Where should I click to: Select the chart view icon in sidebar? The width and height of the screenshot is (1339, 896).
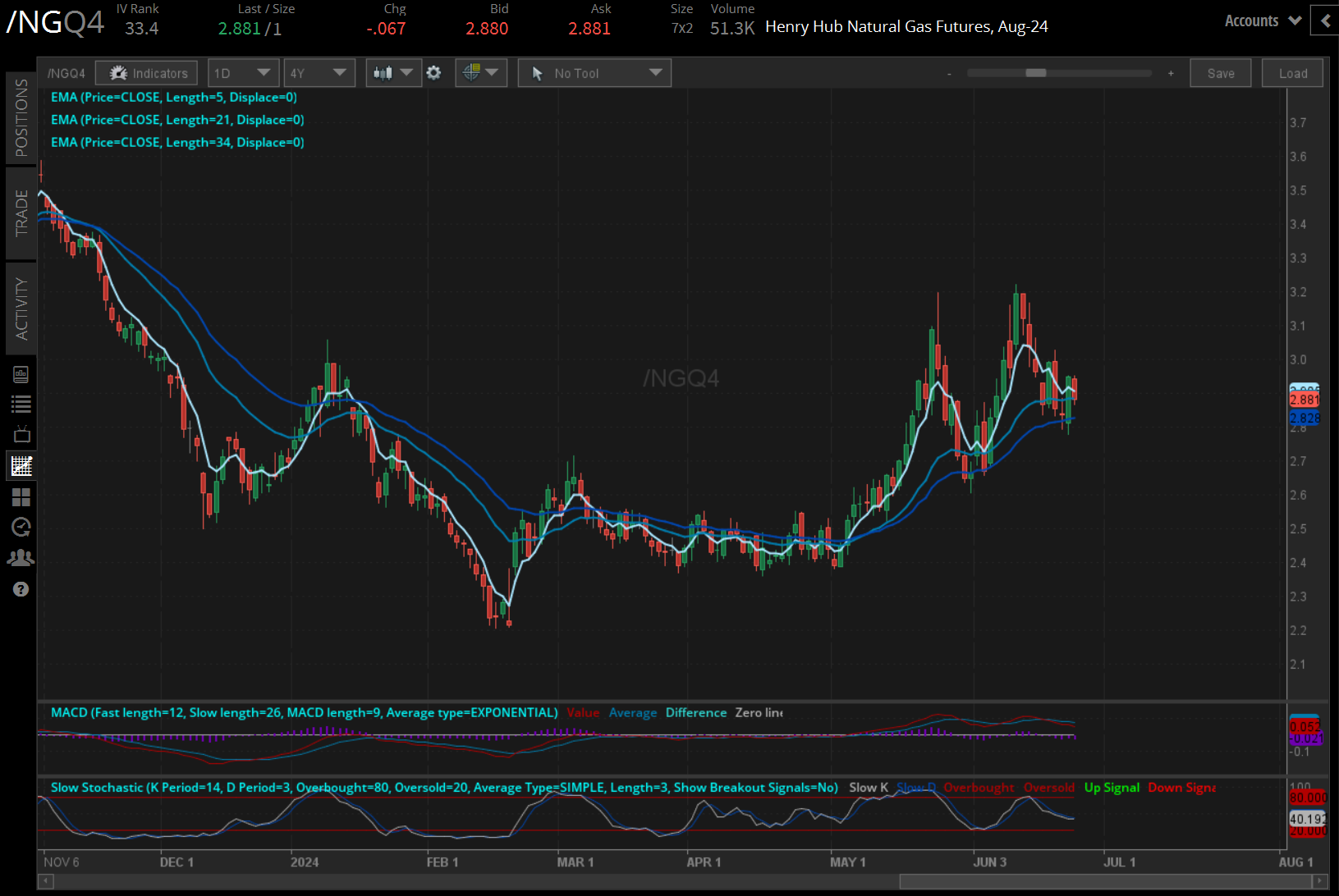click(21, 466)
